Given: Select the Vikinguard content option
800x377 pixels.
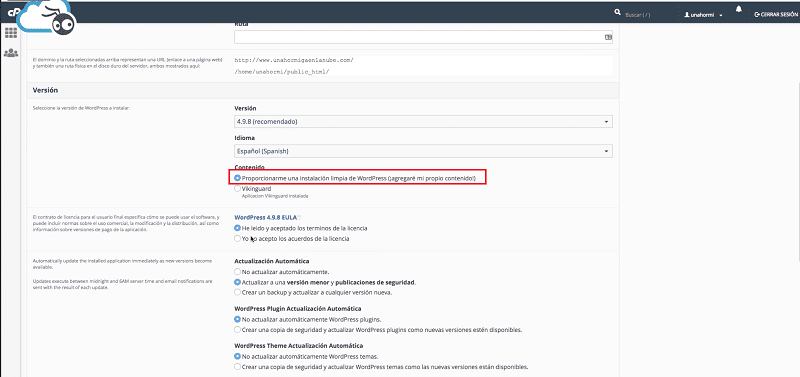Looking at the screenshot, I should [238, 189].
